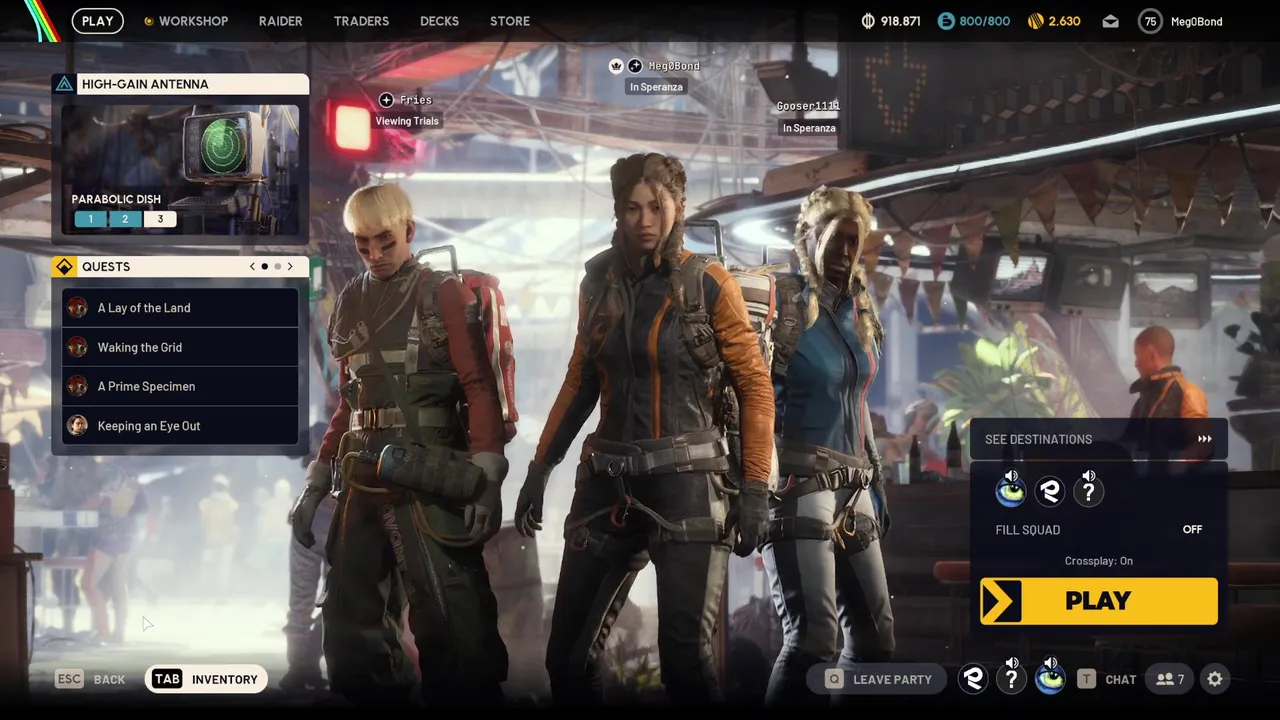Click the level 75 badge
Image resolution: width=1280 pixels, height=720 pixels.
1150,21
